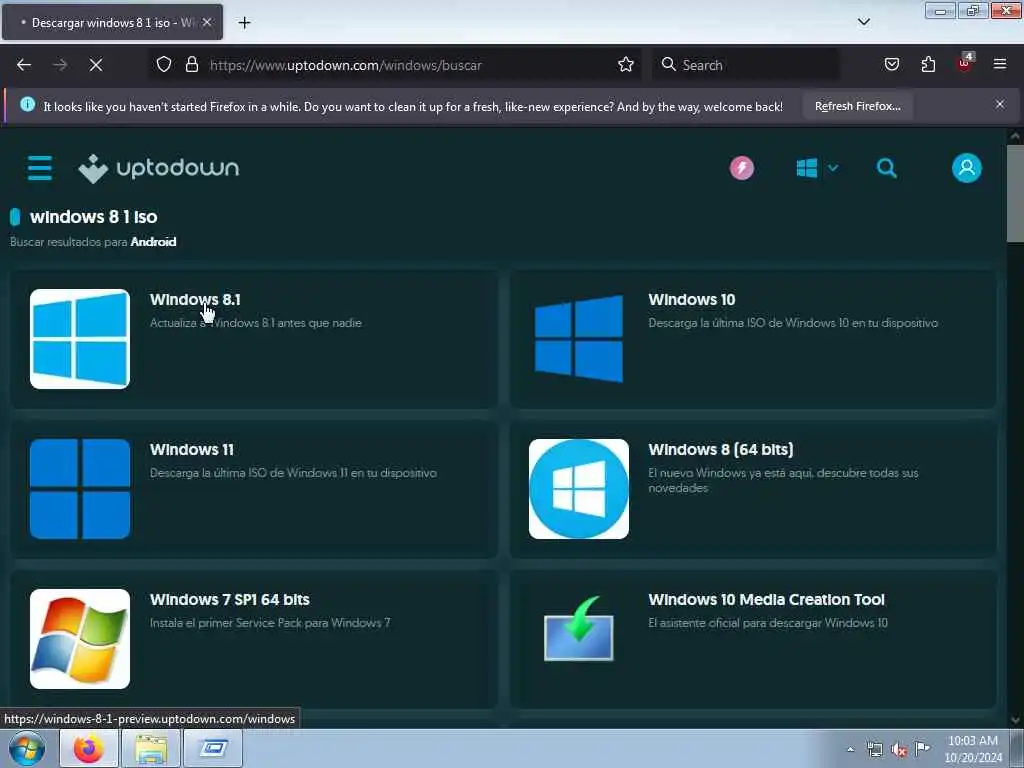The height and width of the screenshot is (768, 1024).
Task: Click the Android search results link
Action: (153, 242)
